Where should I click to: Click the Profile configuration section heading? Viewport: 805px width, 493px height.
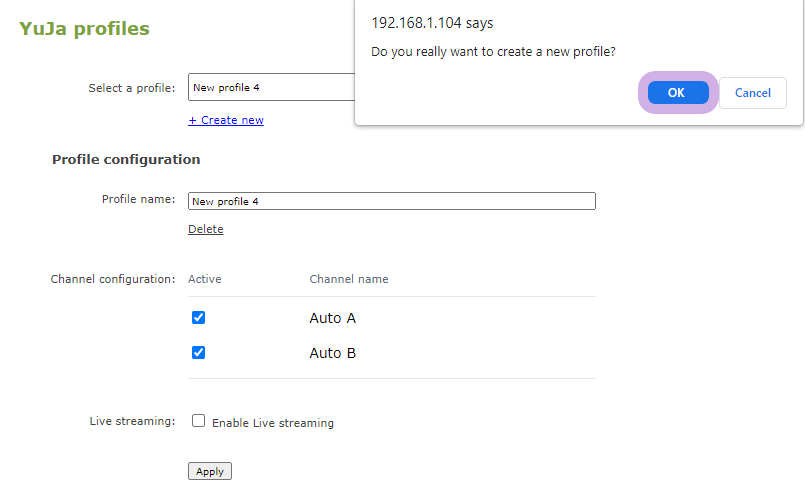[126, 160]
